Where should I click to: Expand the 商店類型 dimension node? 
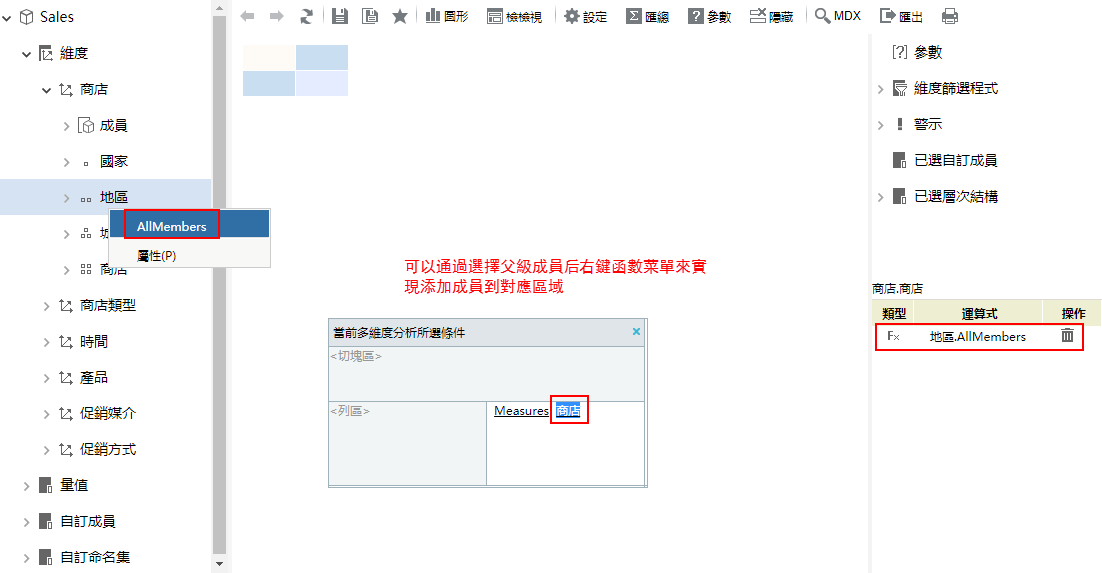tap(47, 305)
